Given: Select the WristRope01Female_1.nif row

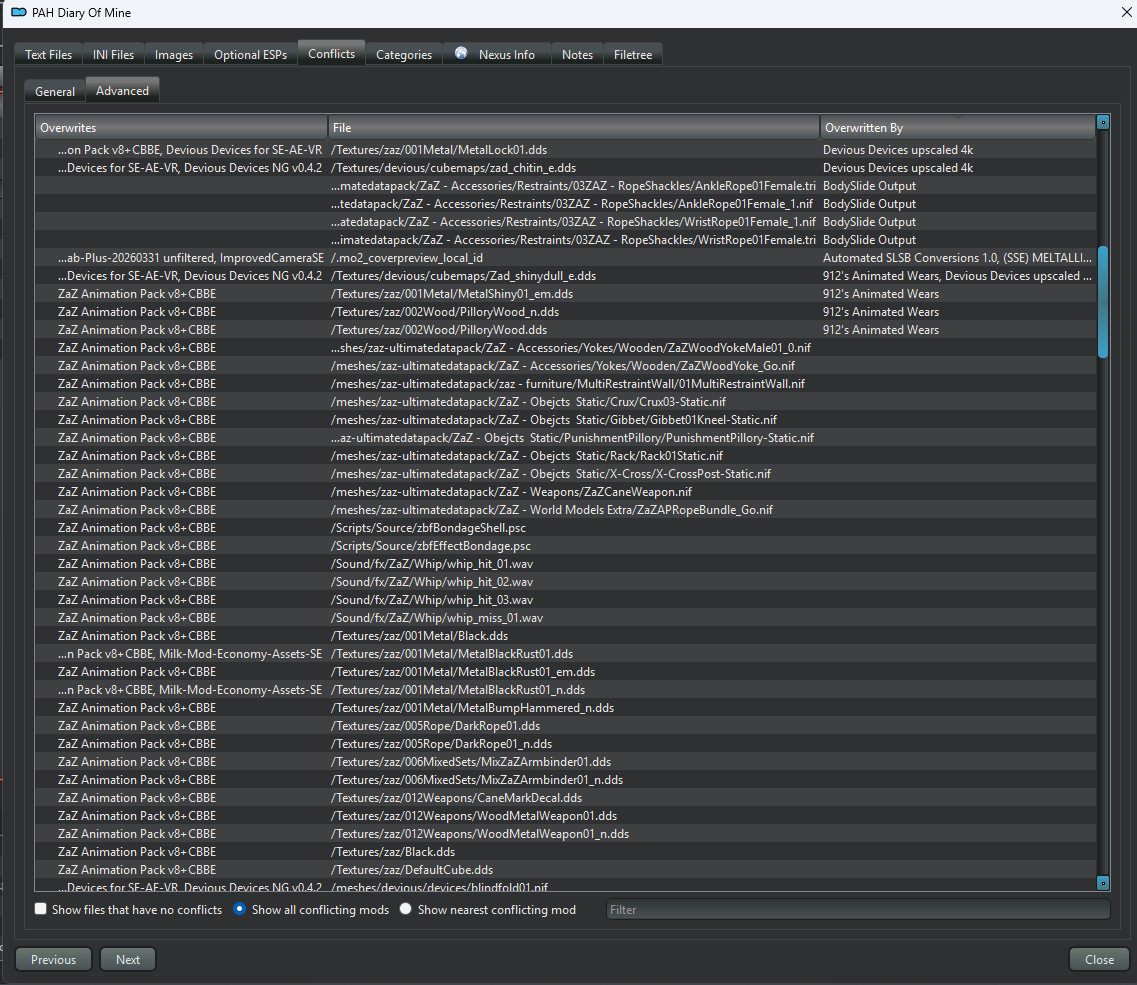Looking at the screenshot, I should (x=566, y=222).
